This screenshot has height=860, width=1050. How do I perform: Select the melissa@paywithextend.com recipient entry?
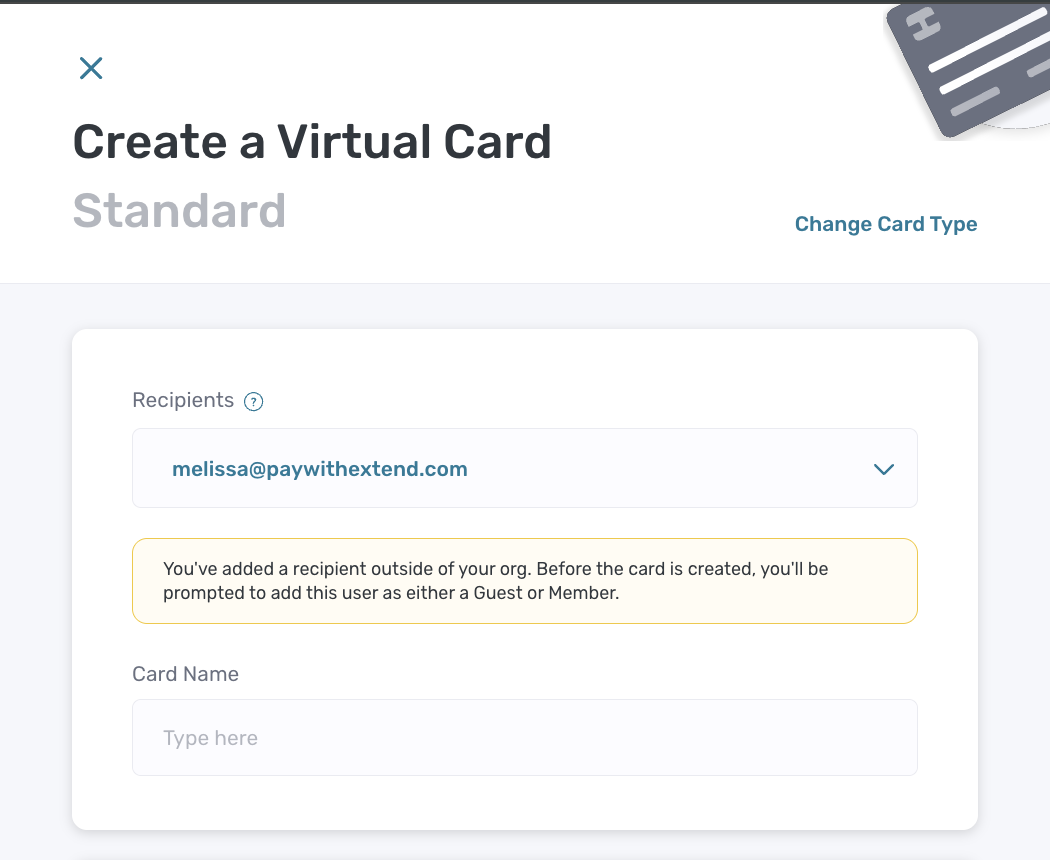pos(319,469)
